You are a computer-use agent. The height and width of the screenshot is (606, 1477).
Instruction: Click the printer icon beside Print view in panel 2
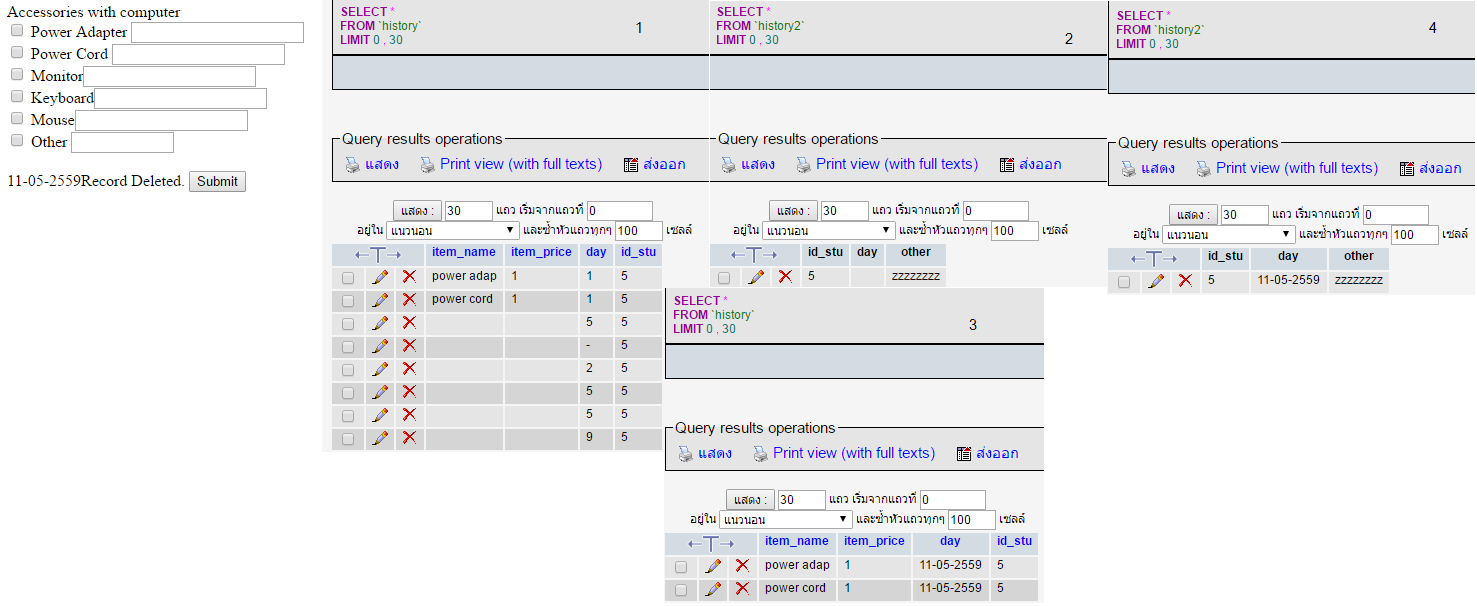(804, 165)
